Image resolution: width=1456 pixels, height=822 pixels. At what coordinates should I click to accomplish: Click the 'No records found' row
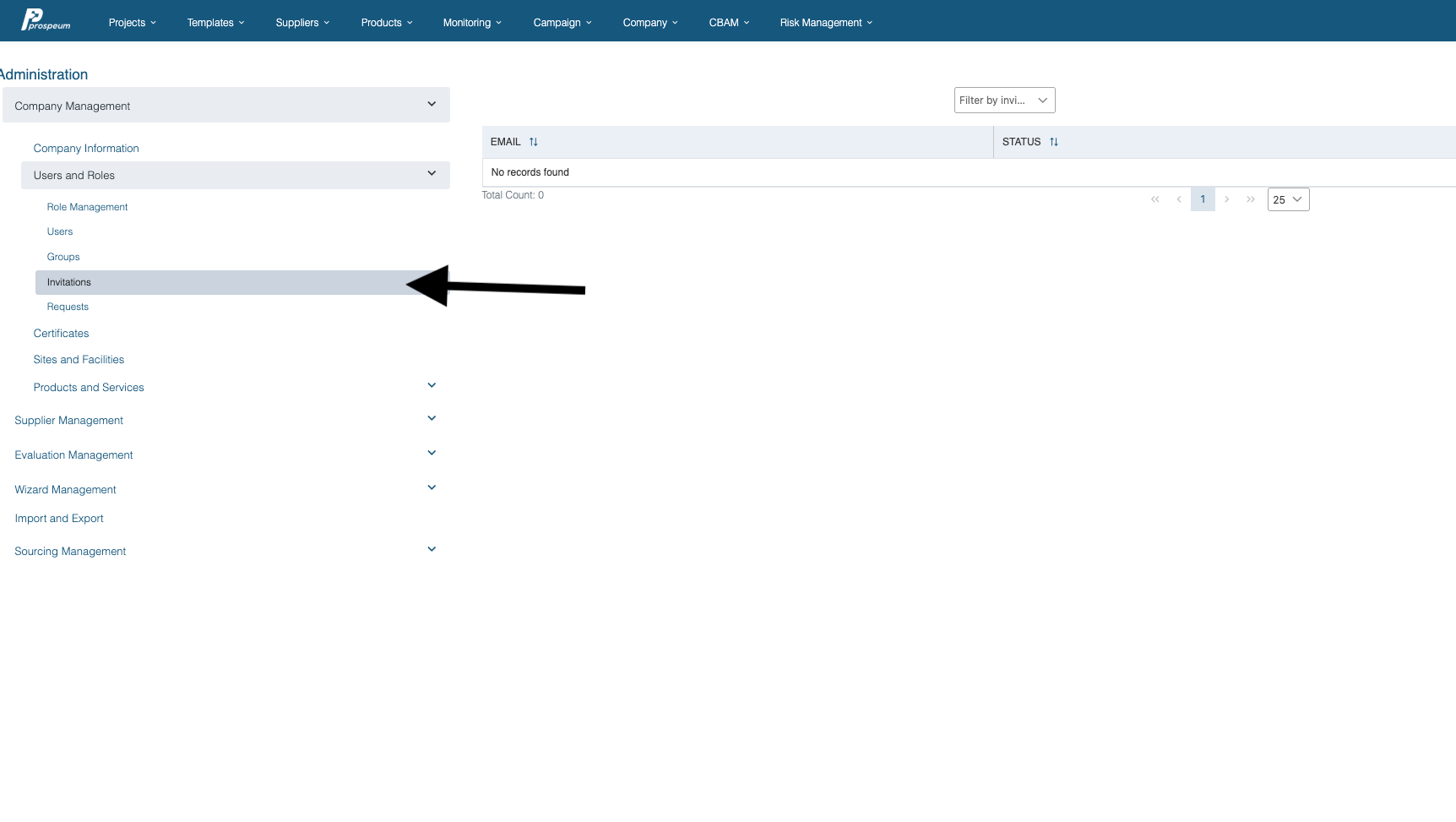[x=969, y=172]
